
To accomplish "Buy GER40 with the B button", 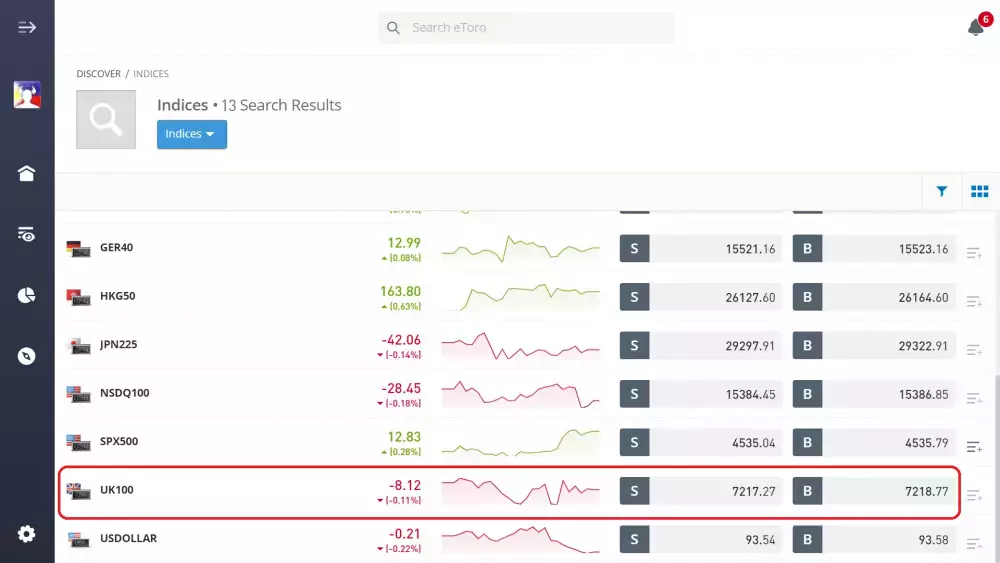I will pos(807,249).
